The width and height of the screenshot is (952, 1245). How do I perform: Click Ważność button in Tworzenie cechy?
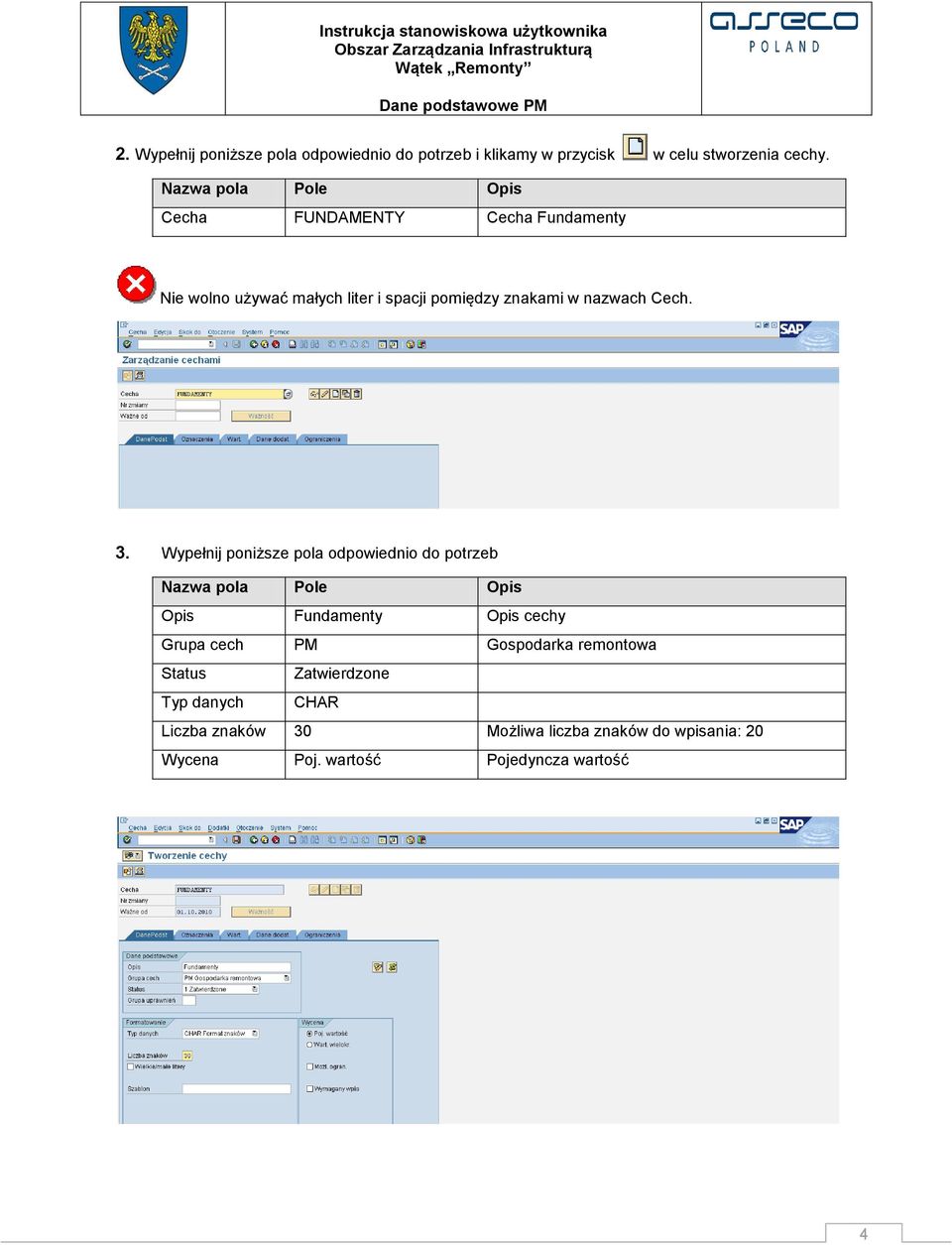click(x=261, y=912)
